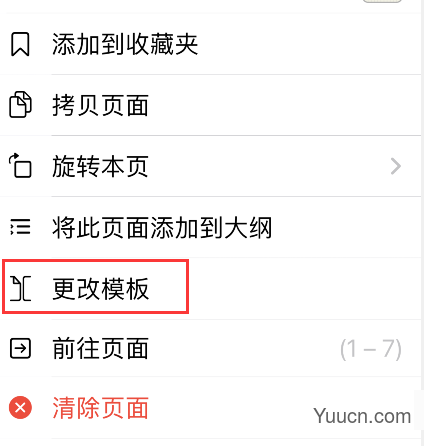Click the rotate page icon beside 旋转本页
Image resolution: width=424 pixels, height=446 pixels.
[x=20, y=165]
